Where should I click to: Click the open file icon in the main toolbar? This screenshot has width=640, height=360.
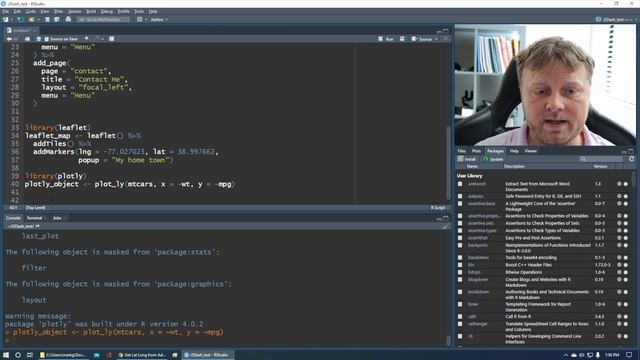[31, 19]
